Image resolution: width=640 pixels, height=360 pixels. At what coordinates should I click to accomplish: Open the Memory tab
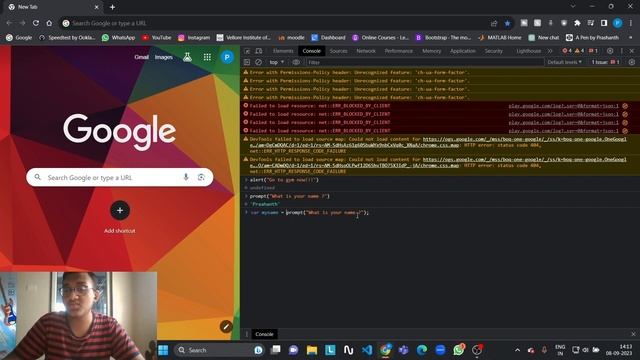click(431, 51)
